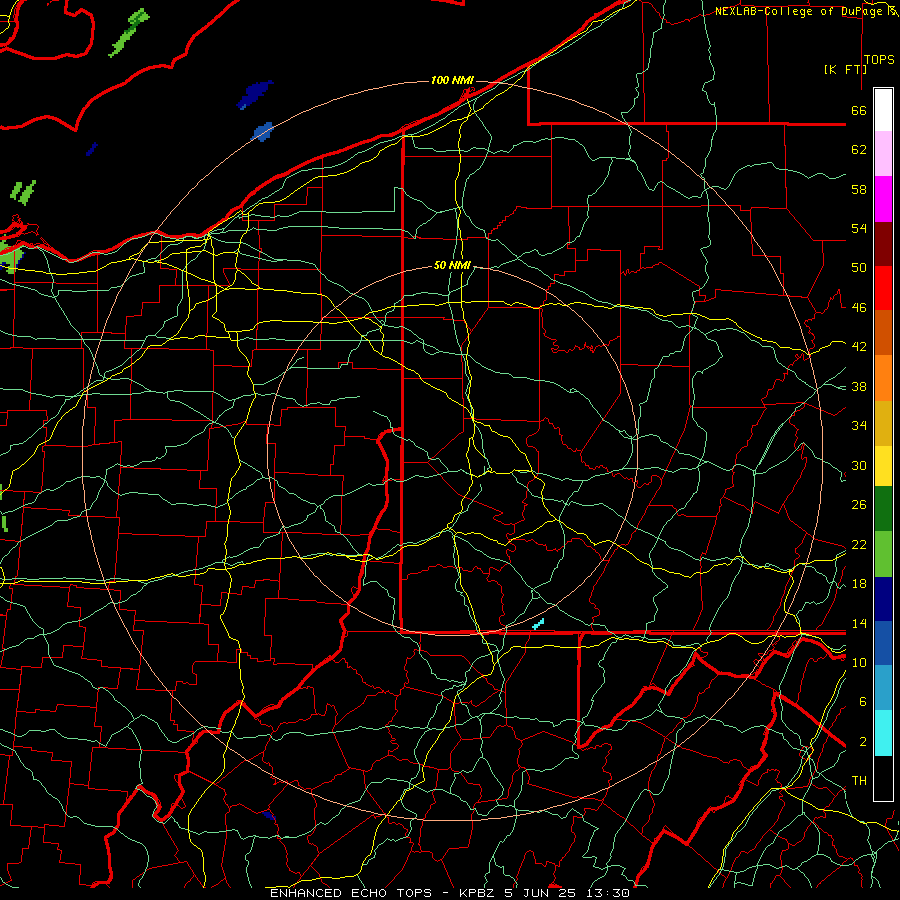The image size is (900, 900).
Task: Click the navy blue legend swatch
Action: click(883, 599)
